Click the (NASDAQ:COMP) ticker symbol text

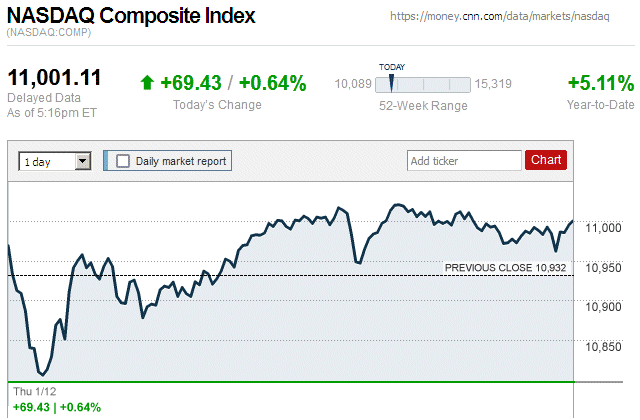coord(48,34)
